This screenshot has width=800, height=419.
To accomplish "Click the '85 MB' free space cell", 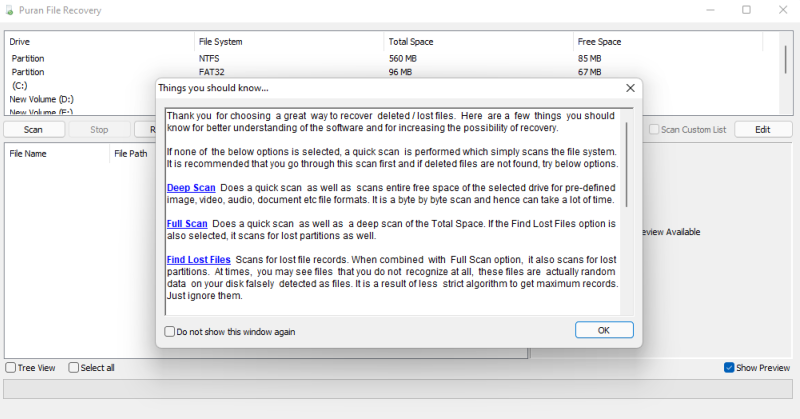I will click(589, 59).
